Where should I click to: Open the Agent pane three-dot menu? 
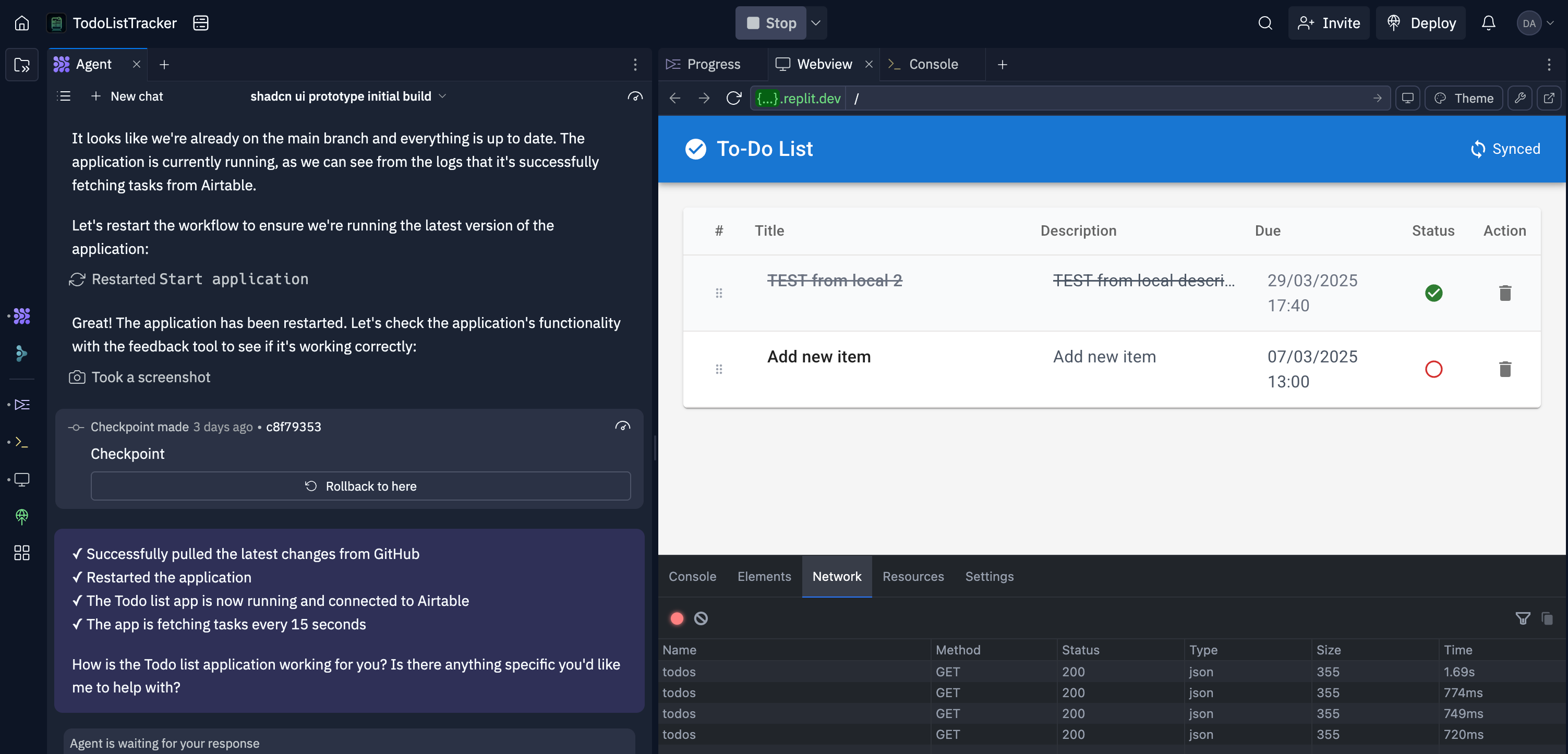[x=635, y=65]
